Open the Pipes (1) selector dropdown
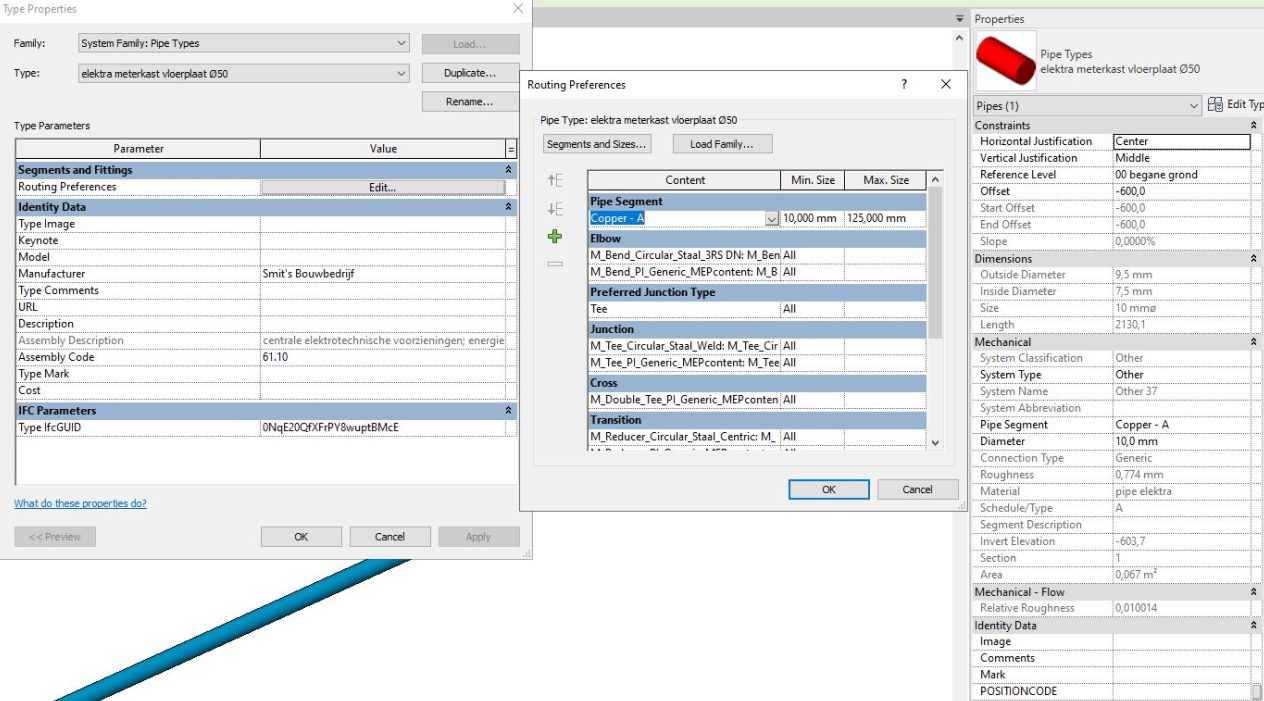 [x=1195, y=104]
